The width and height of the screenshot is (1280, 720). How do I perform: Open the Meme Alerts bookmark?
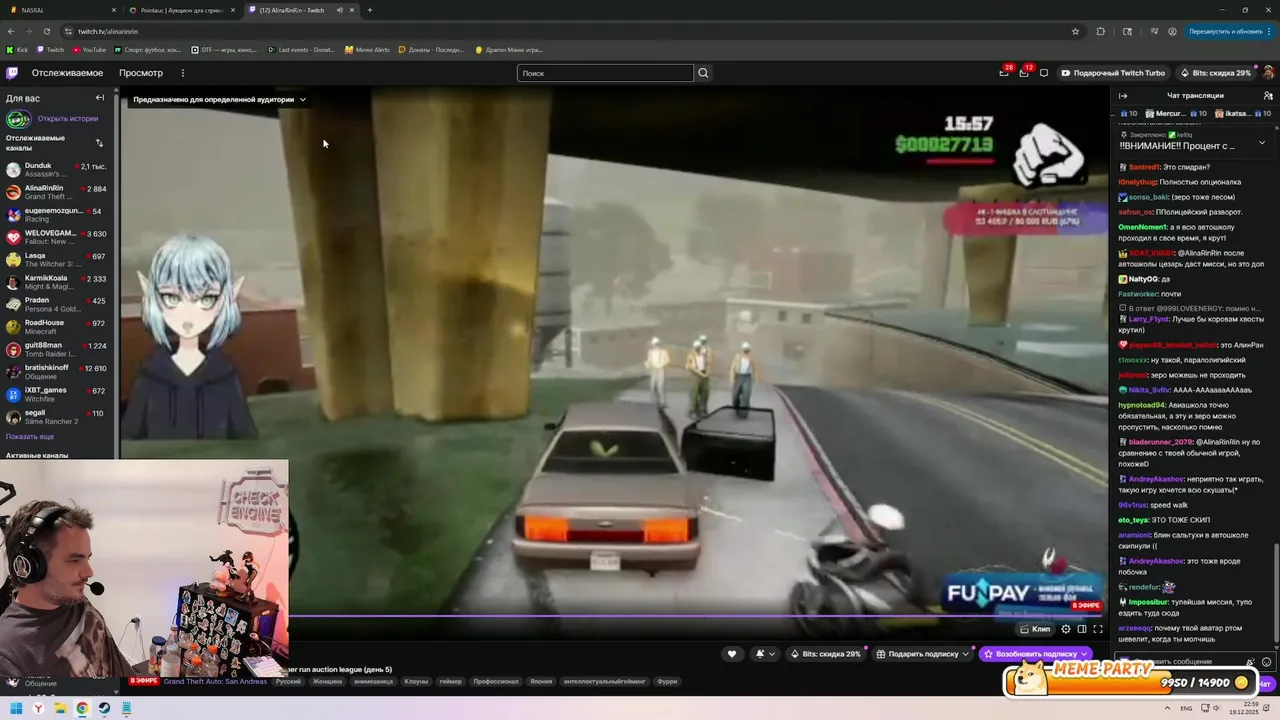click(367, 50)
